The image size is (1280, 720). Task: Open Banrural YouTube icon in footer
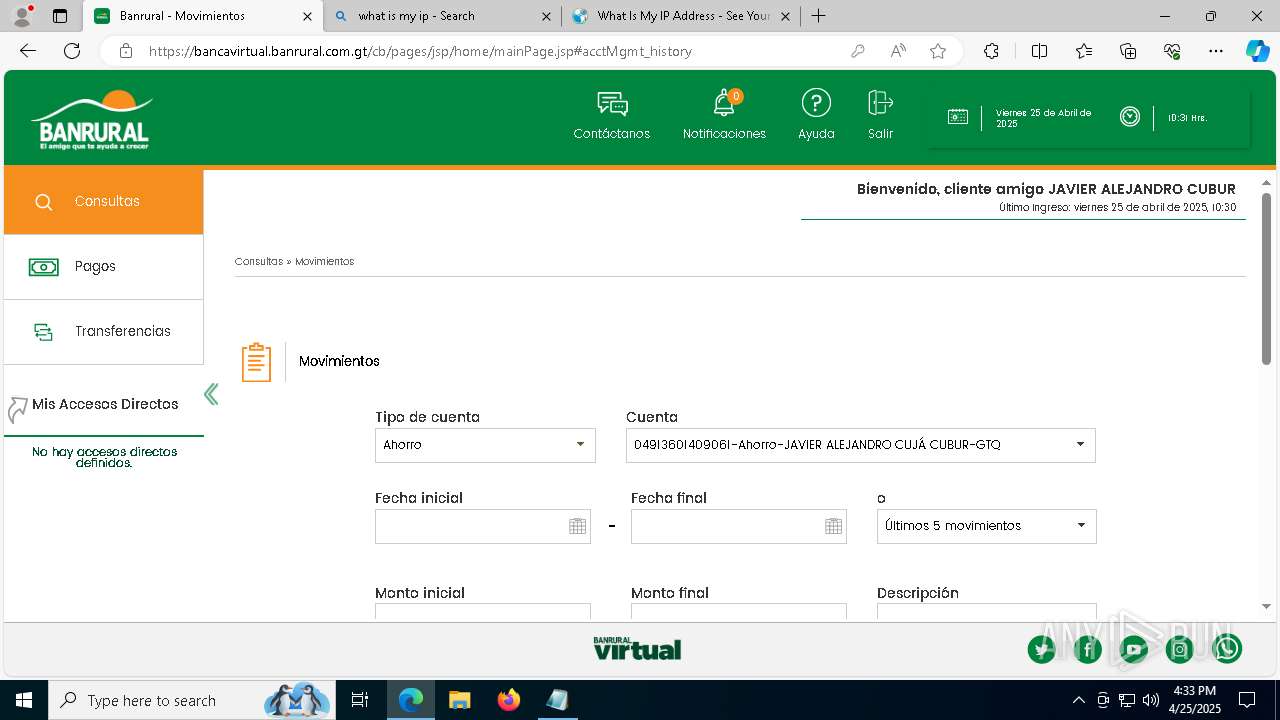(1134, 649)
